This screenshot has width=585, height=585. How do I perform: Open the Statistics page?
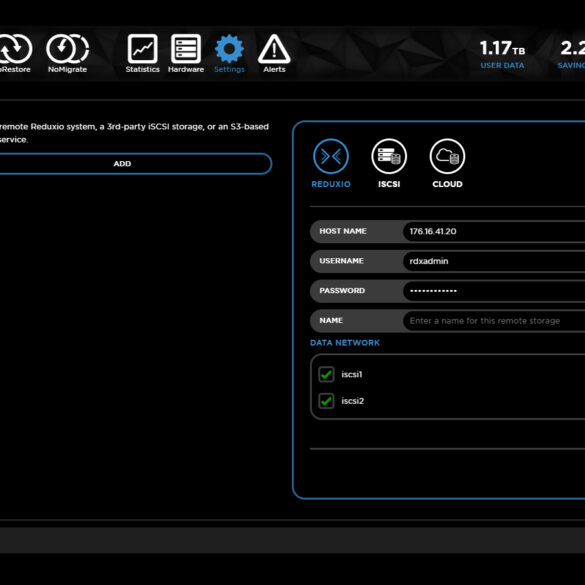(x=143, y=53)
